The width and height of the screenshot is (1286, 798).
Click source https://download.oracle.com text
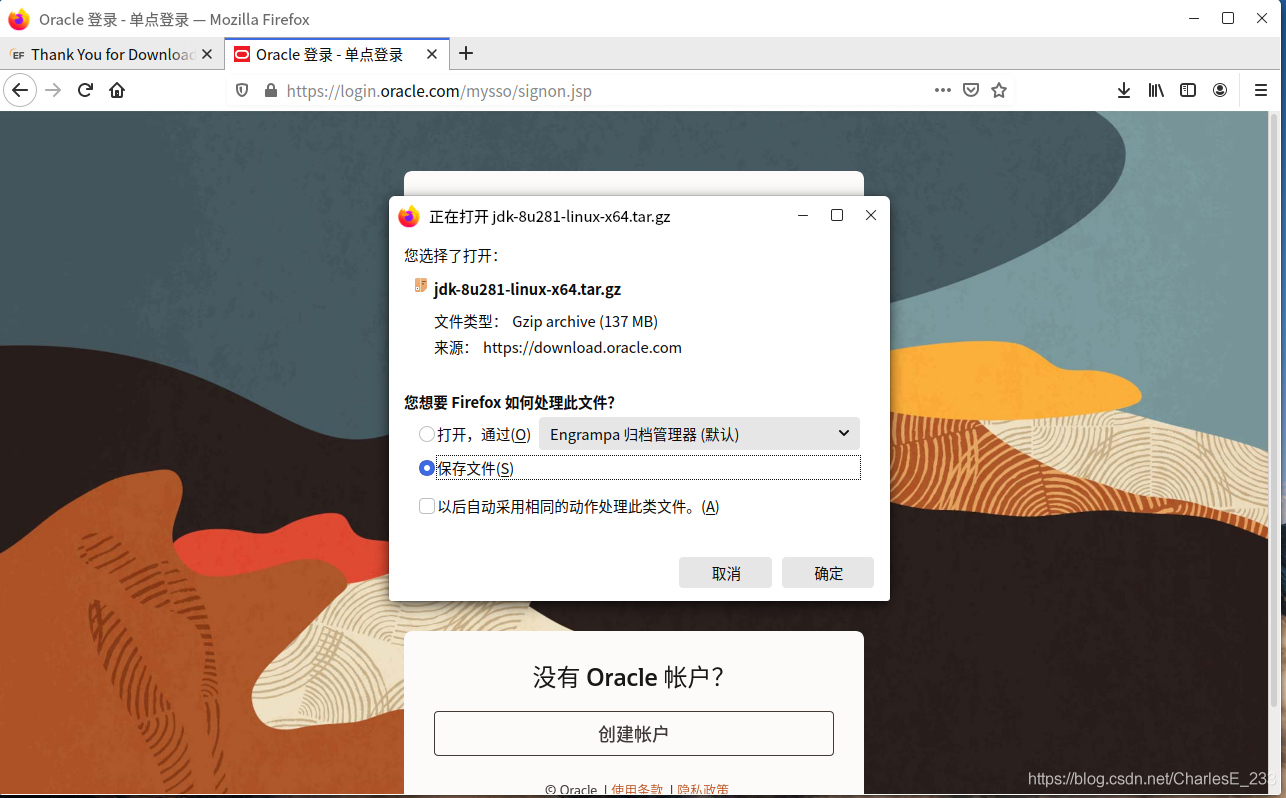tap(582, 348)
